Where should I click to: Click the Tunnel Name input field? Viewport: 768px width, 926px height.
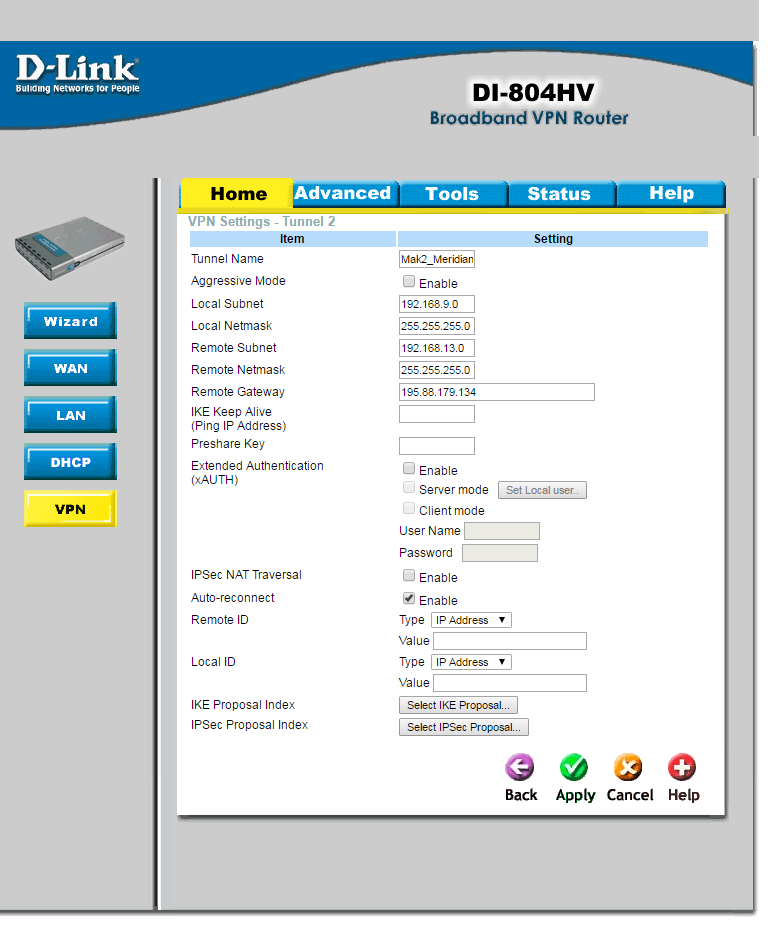click(x=437, y=259)
